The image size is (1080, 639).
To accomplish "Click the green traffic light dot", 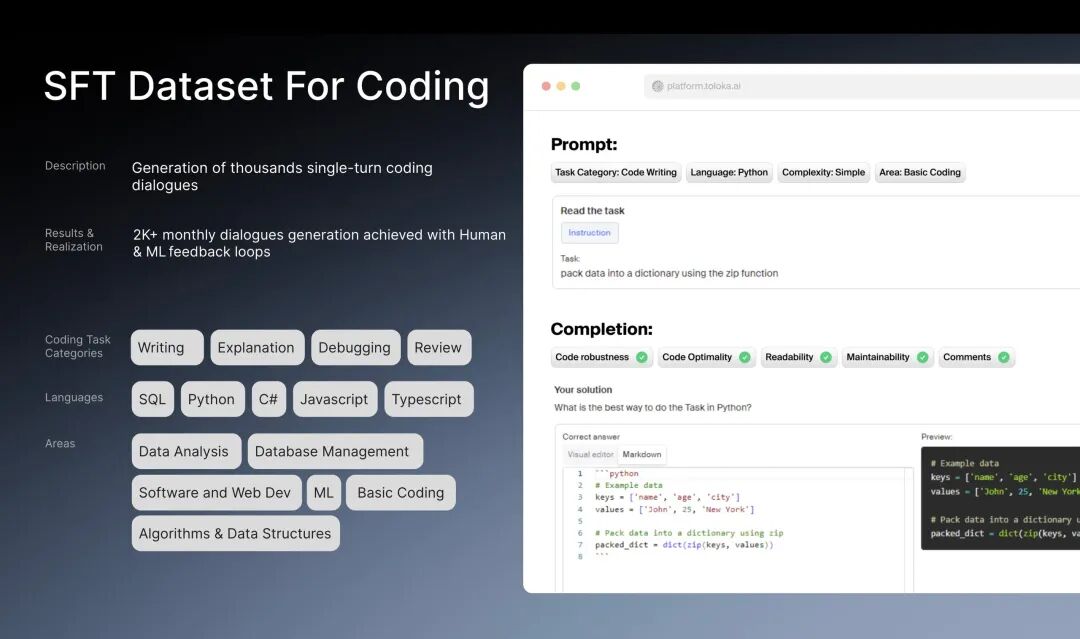I will [x=575, y=86].
